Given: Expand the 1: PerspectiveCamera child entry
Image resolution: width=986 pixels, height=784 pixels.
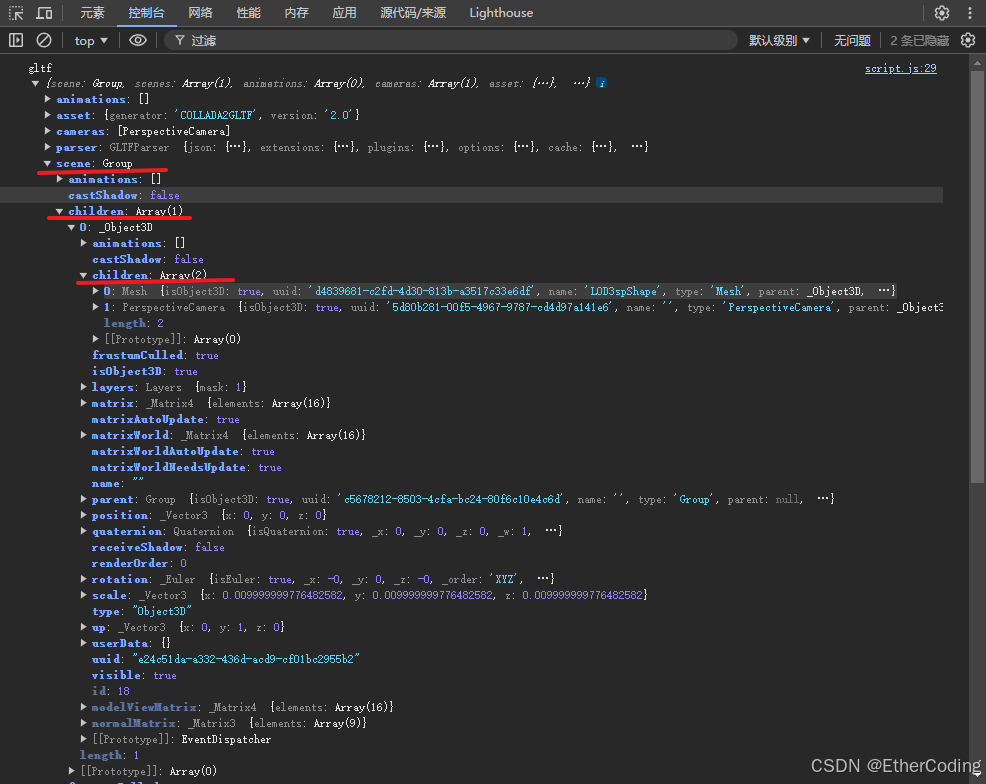Looking at the screenshot, I should (x=96, y=307).
